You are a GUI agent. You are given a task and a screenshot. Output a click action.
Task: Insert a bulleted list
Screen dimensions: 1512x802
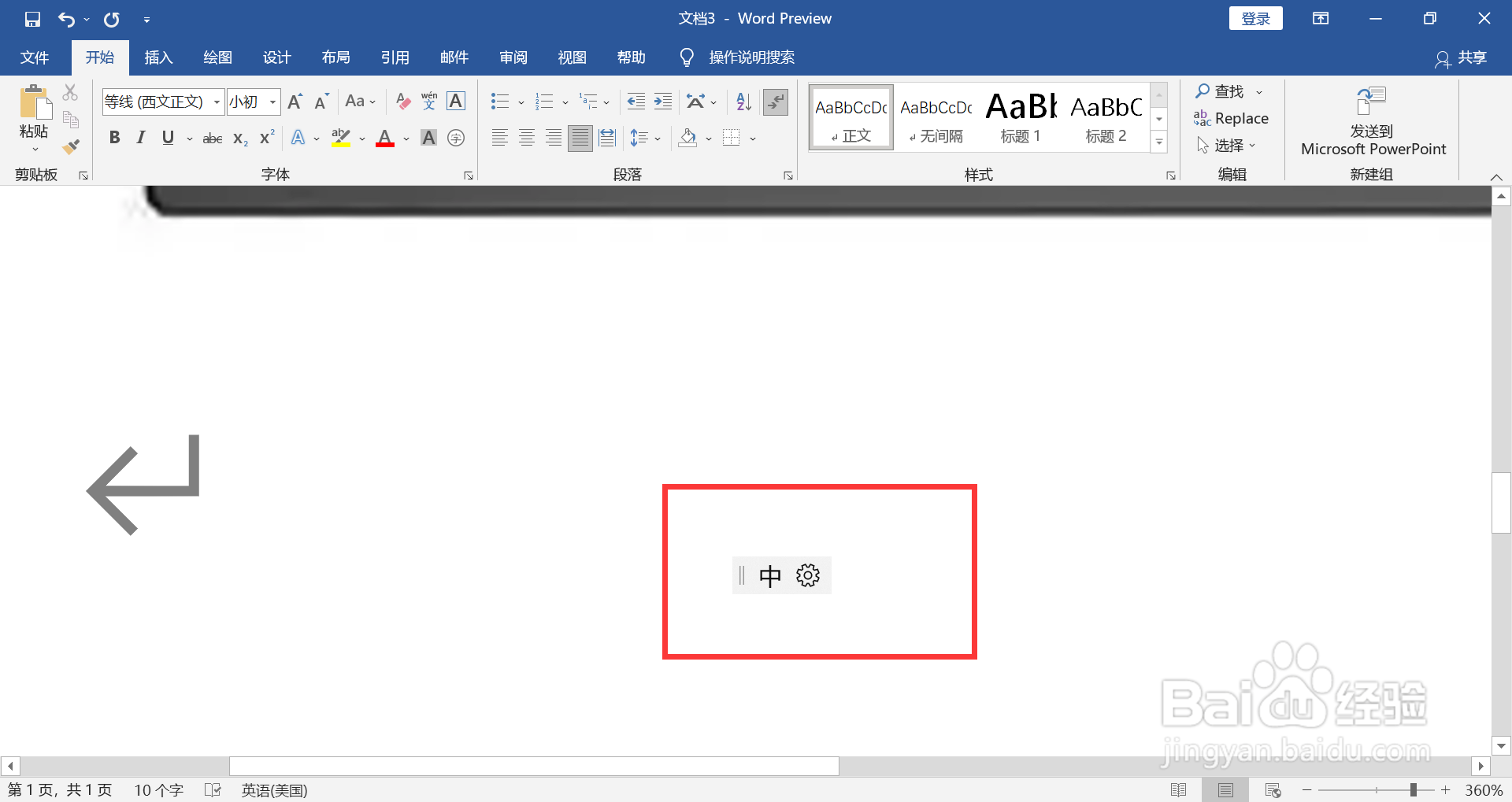point(500,102)
